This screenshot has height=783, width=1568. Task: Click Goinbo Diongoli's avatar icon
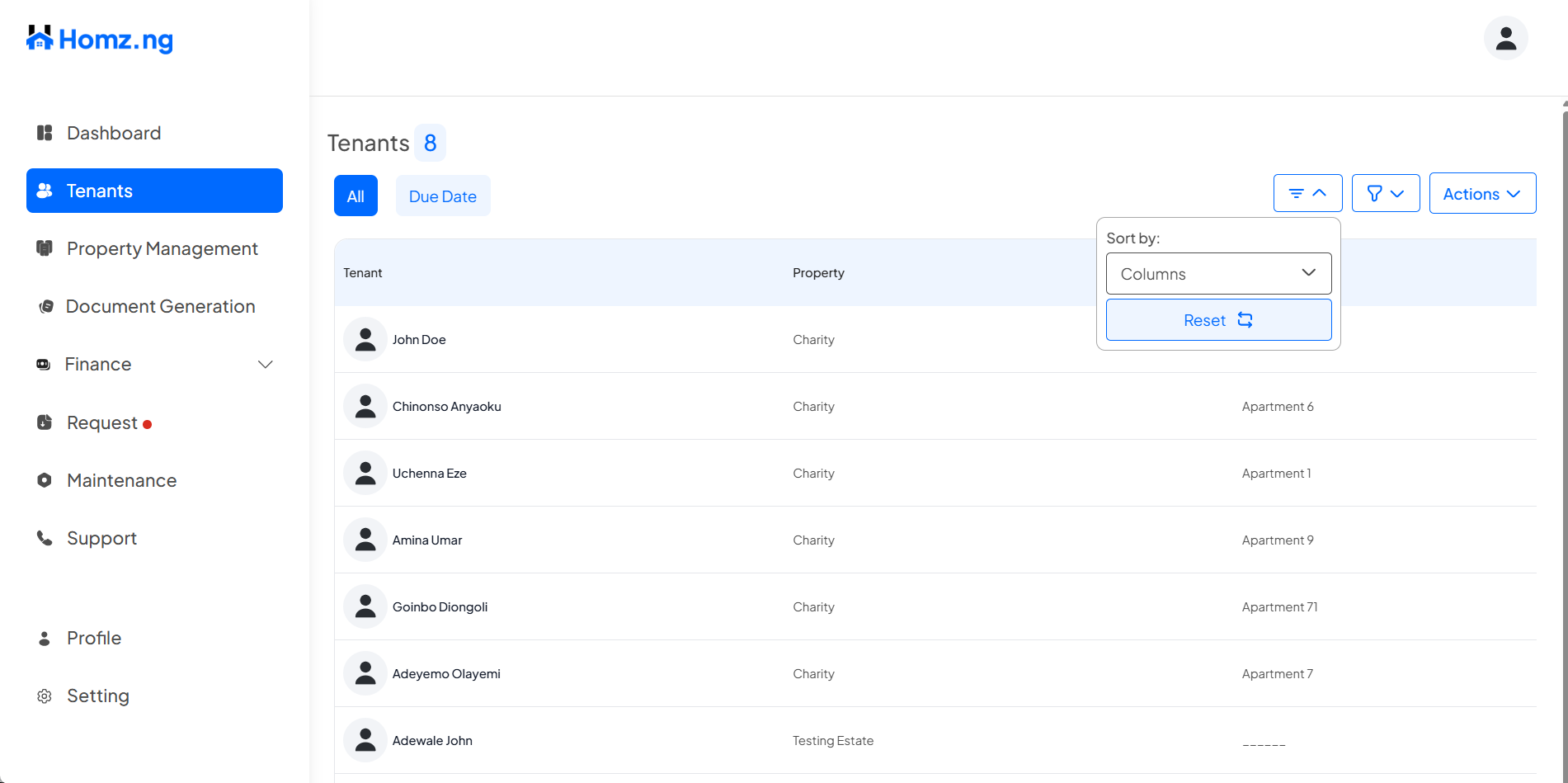(365, 606)
